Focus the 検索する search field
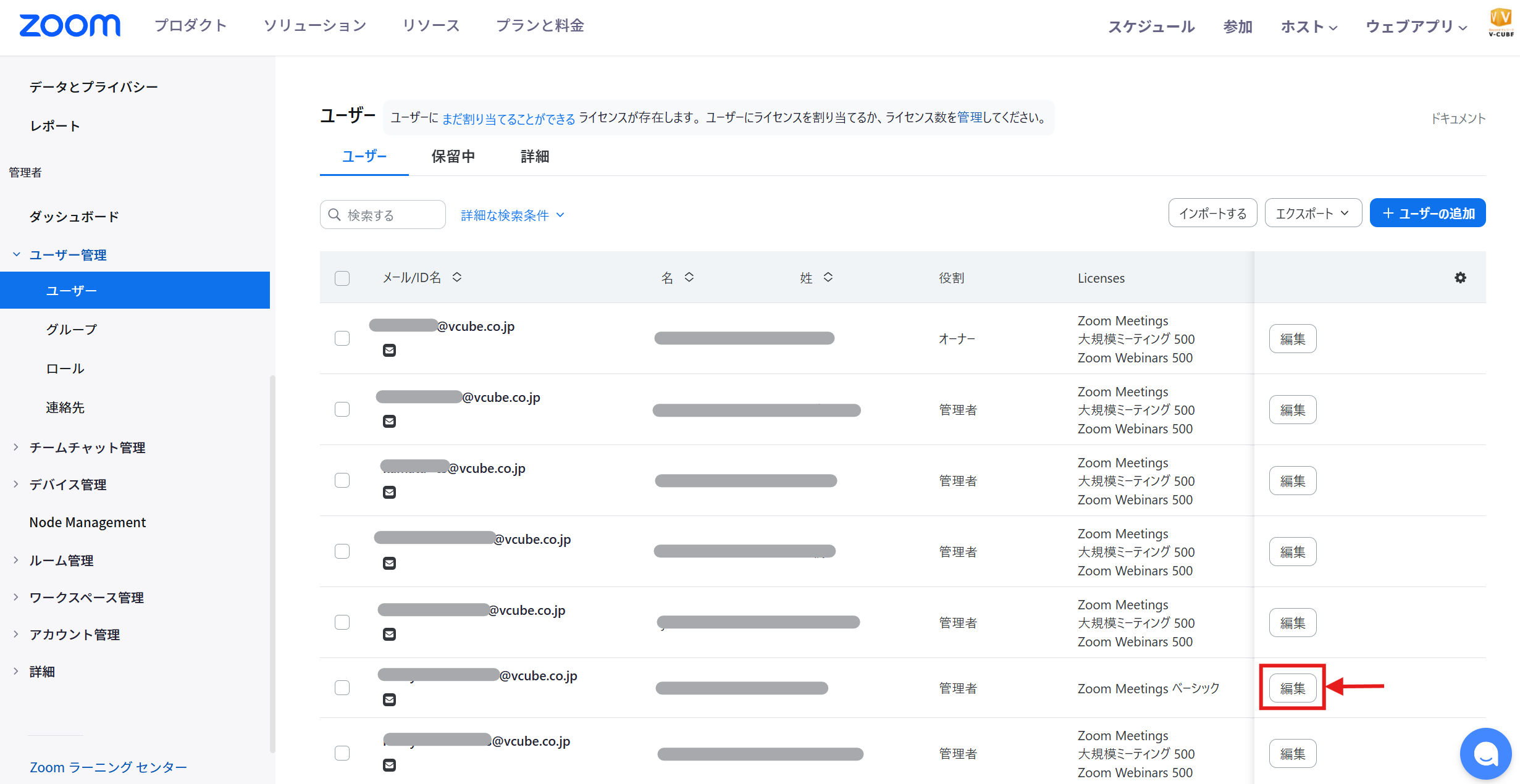Viewport: 1520px width, 784px height. pyautogui.click(x=383, y=215)
